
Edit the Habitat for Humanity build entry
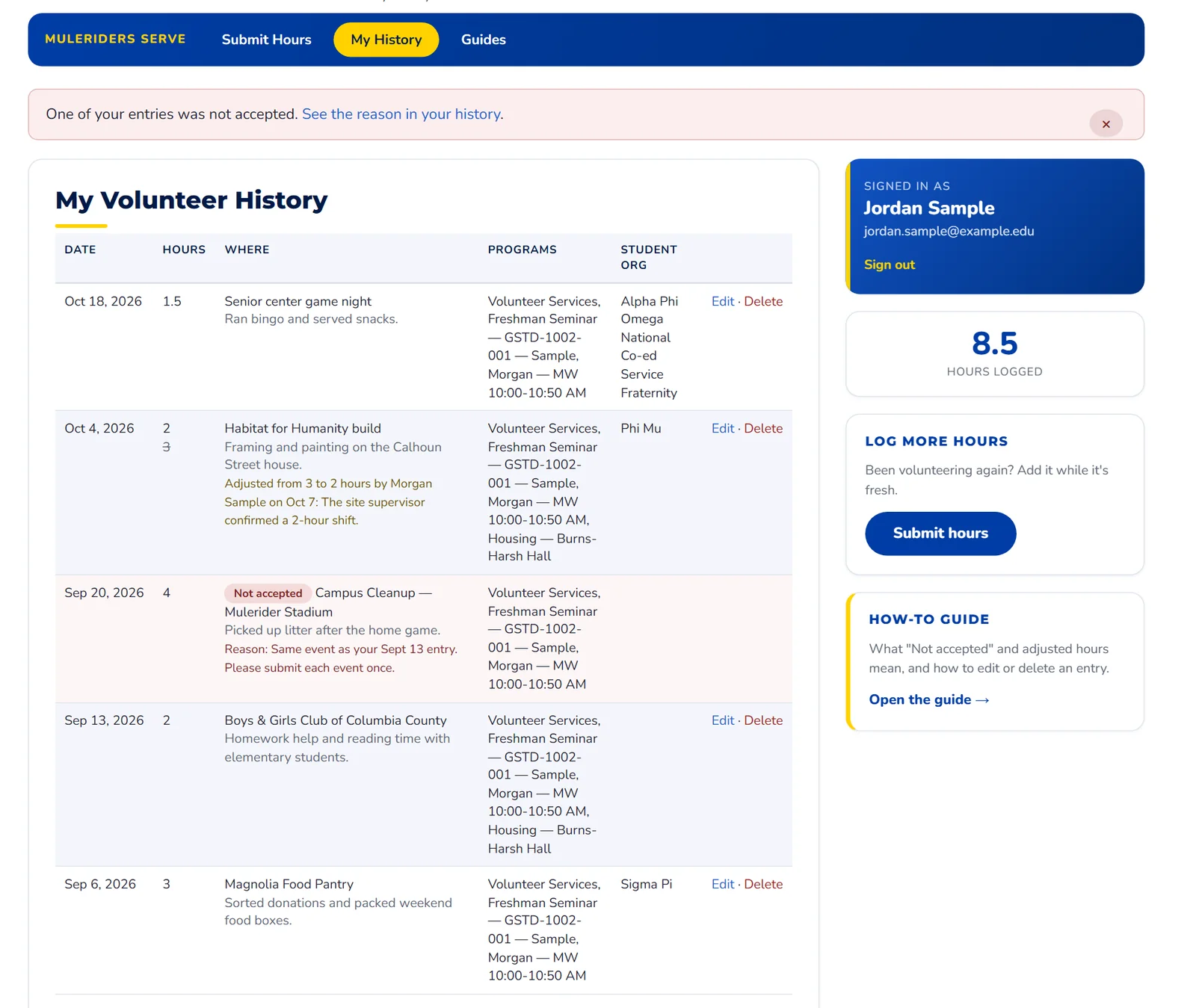(722, 428)
